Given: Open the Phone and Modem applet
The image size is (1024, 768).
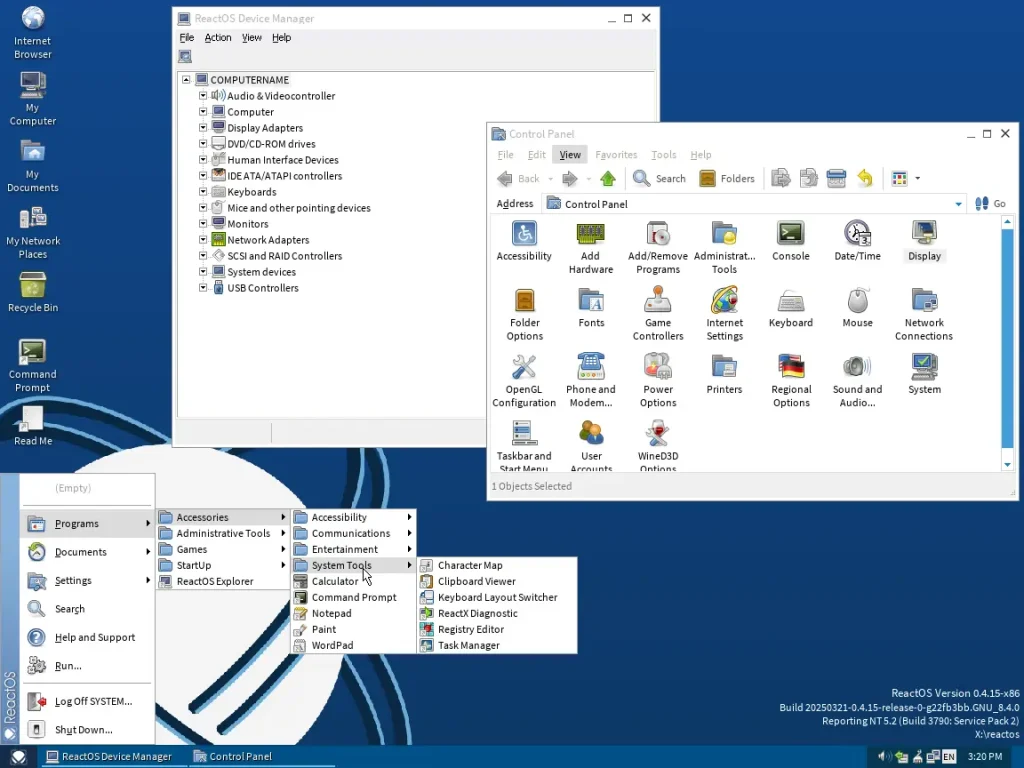Looking at the screenshot, I should [x=590, y=381].
